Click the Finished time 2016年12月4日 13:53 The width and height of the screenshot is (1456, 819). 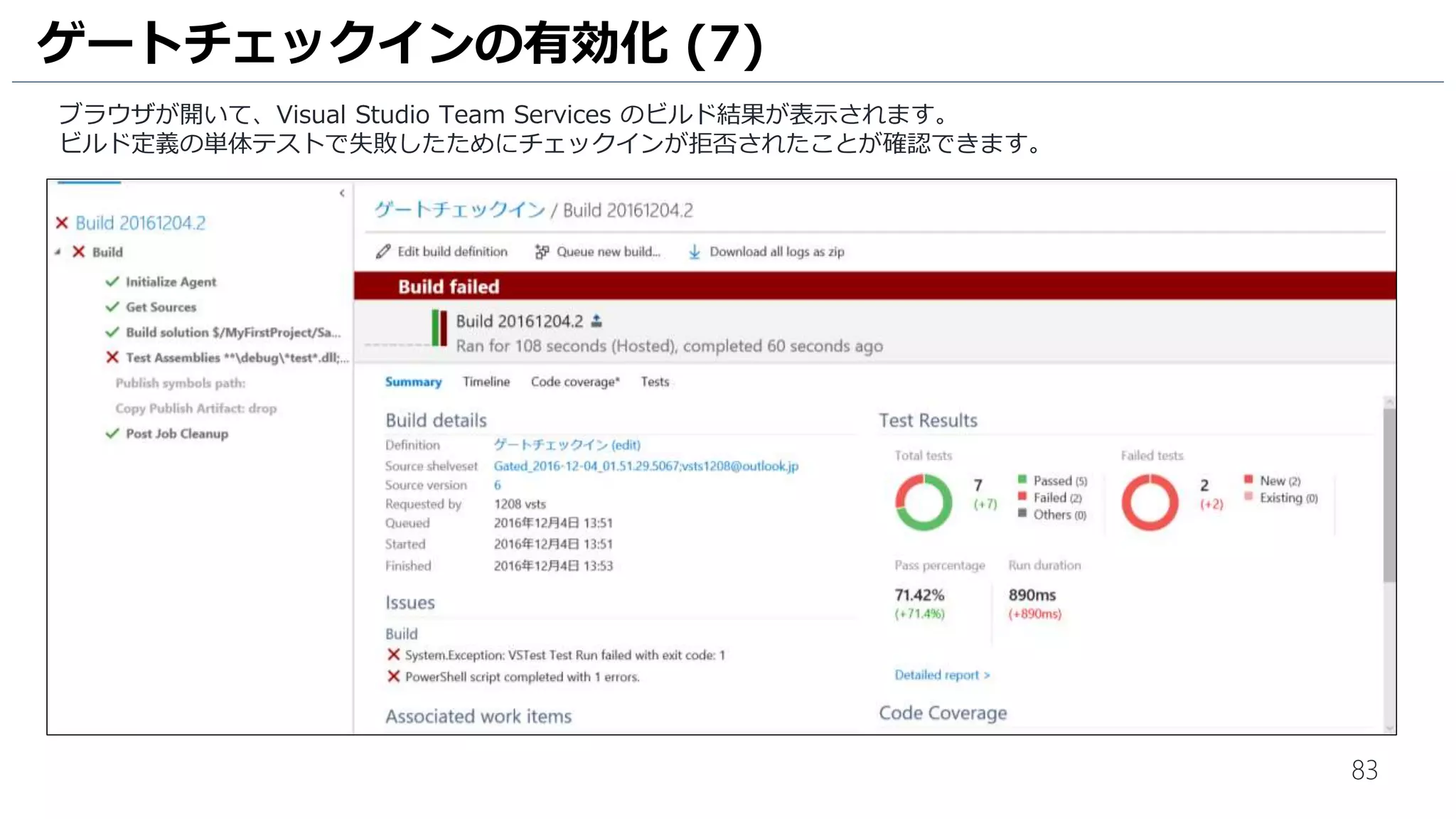click(x=553, y=566)
